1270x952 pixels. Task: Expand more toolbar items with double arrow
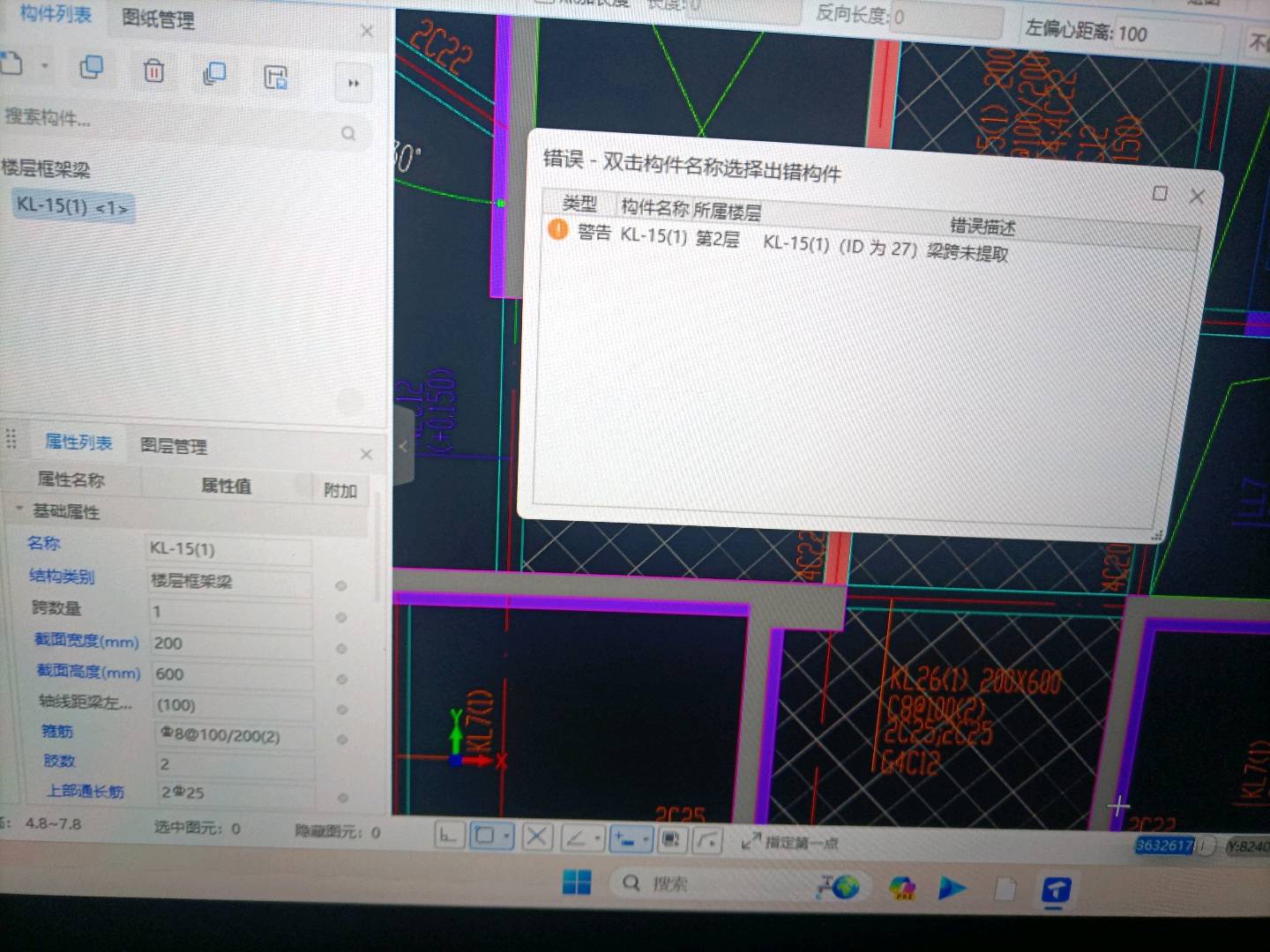pos(354,83)
